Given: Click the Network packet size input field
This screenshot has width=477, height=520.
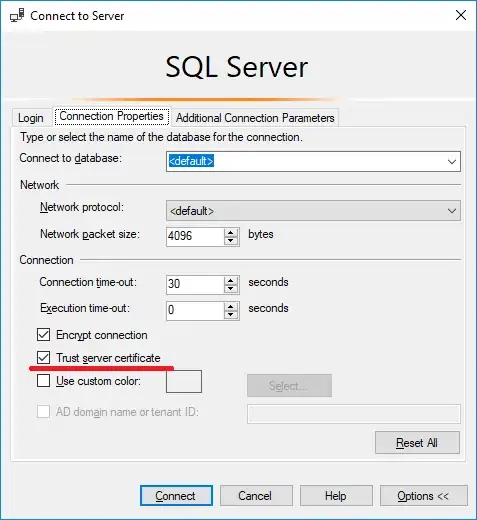Looking at the screenshot, I should (x=195, y=237).
